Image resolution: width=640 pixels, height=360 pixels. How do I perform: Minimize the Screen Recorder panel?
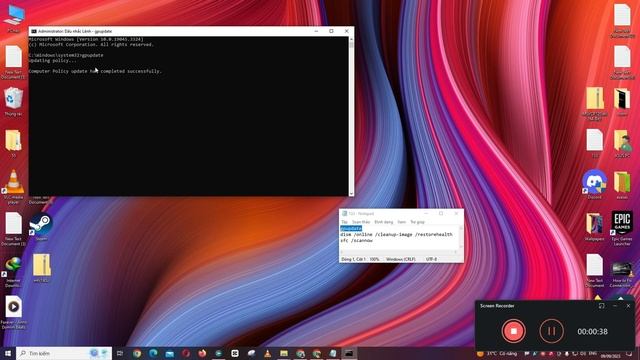pos(615,306)
